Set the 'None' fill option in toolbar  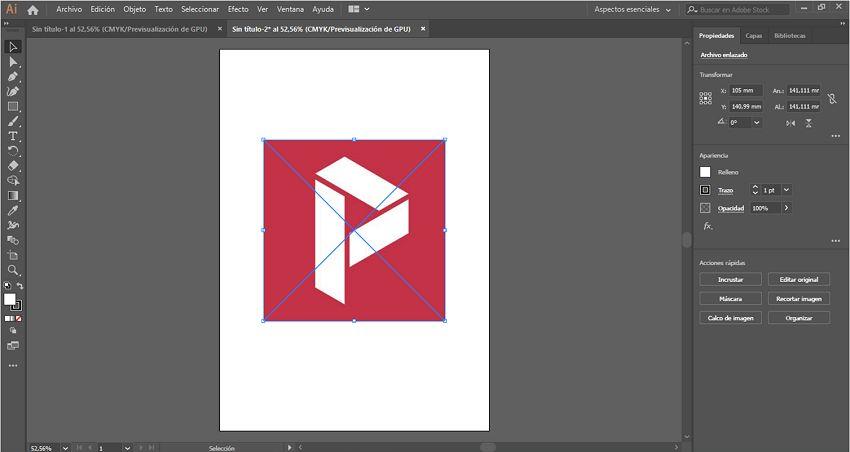coord(19,319)
